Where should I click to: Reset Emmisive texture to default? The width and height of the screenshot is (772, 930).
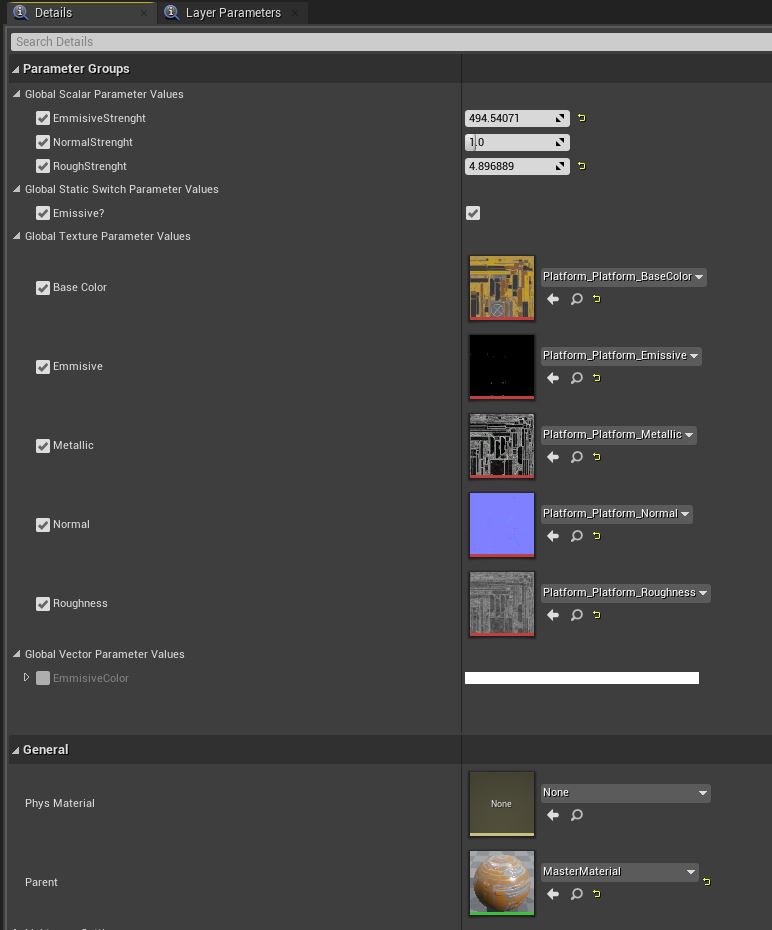[597, 378]
